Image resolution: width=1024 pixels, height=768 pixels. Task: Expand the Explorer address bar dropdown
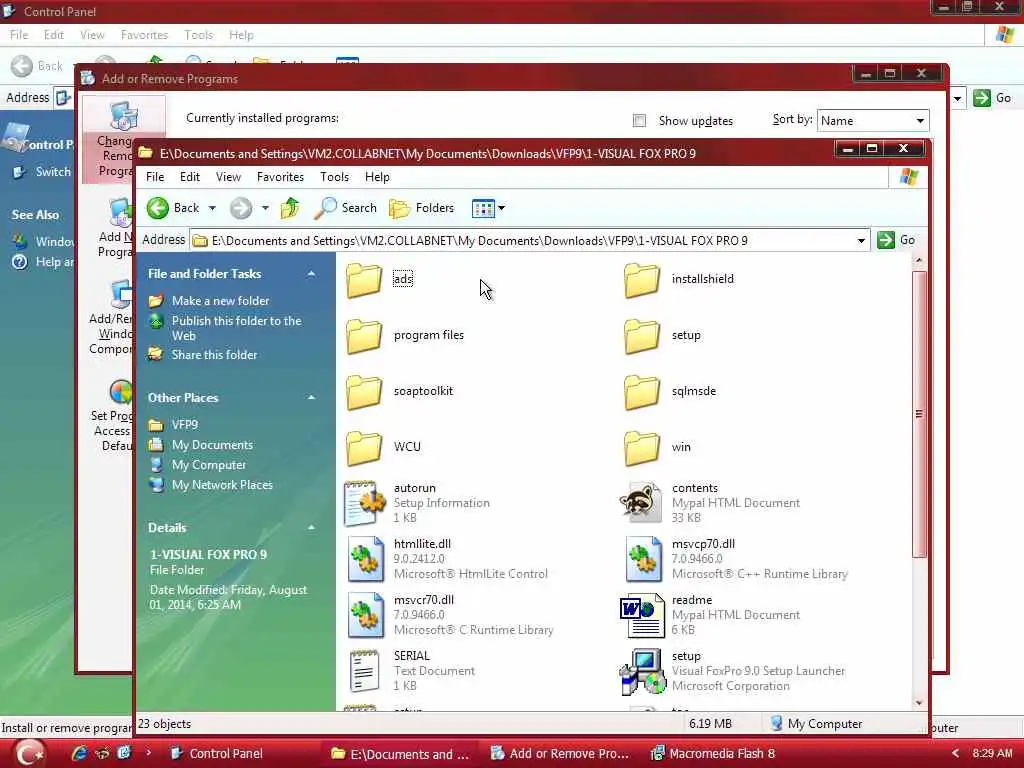861,241
